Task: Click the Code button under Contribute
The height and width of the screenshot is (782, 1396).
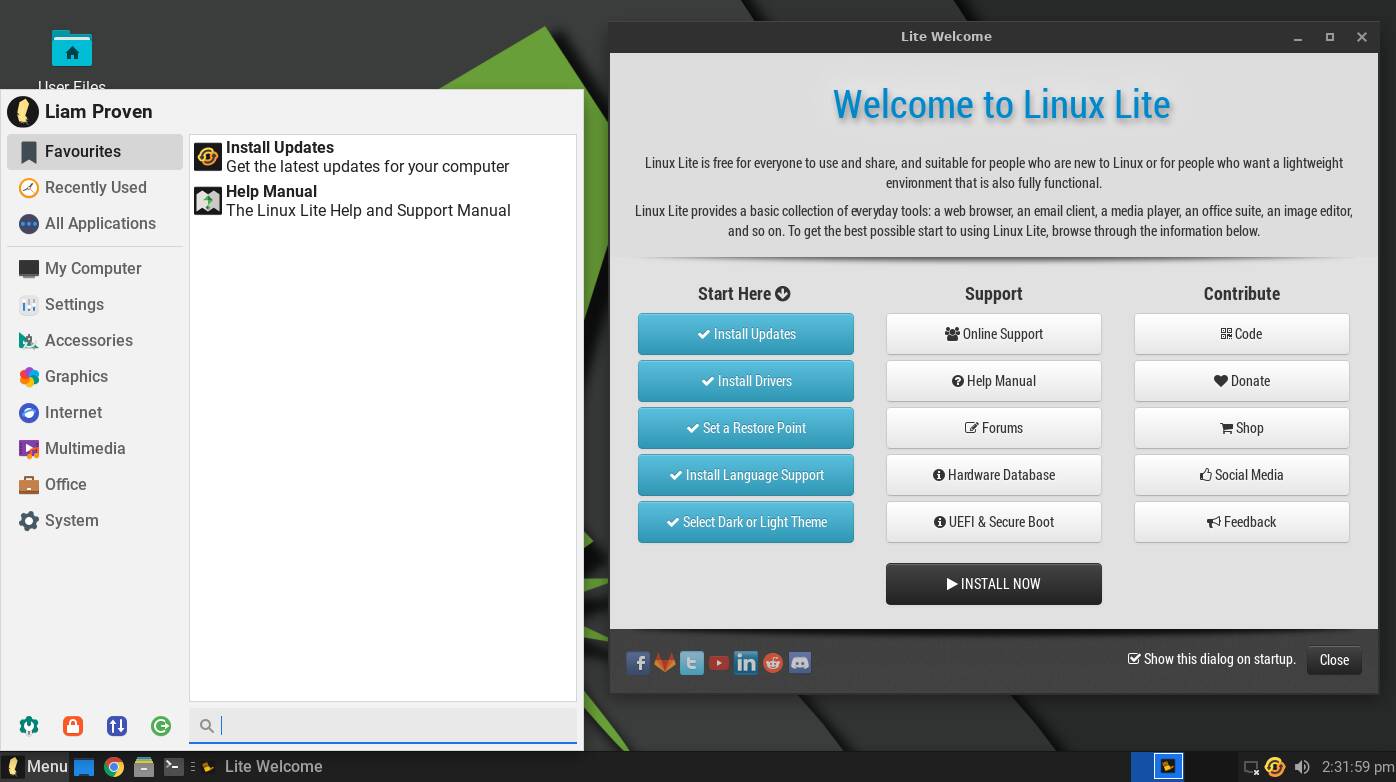Action: tap(1242, 334)
